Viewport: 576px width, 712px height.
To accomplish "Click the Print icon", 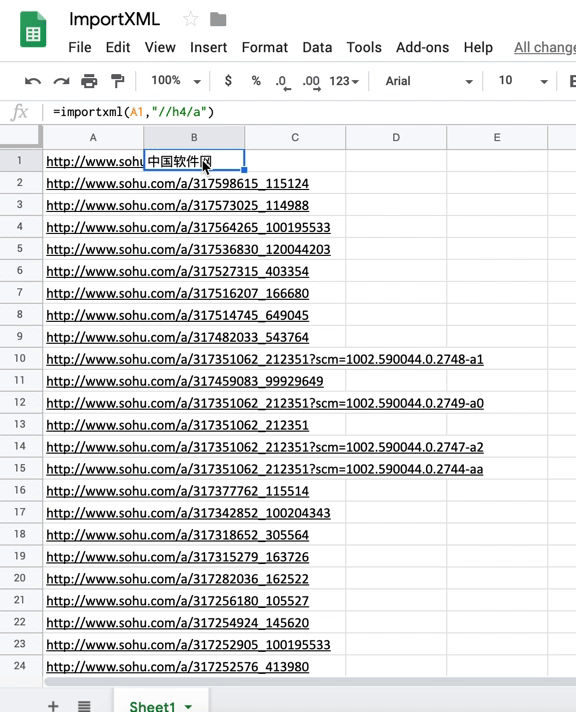I will [x=89, y=81].
